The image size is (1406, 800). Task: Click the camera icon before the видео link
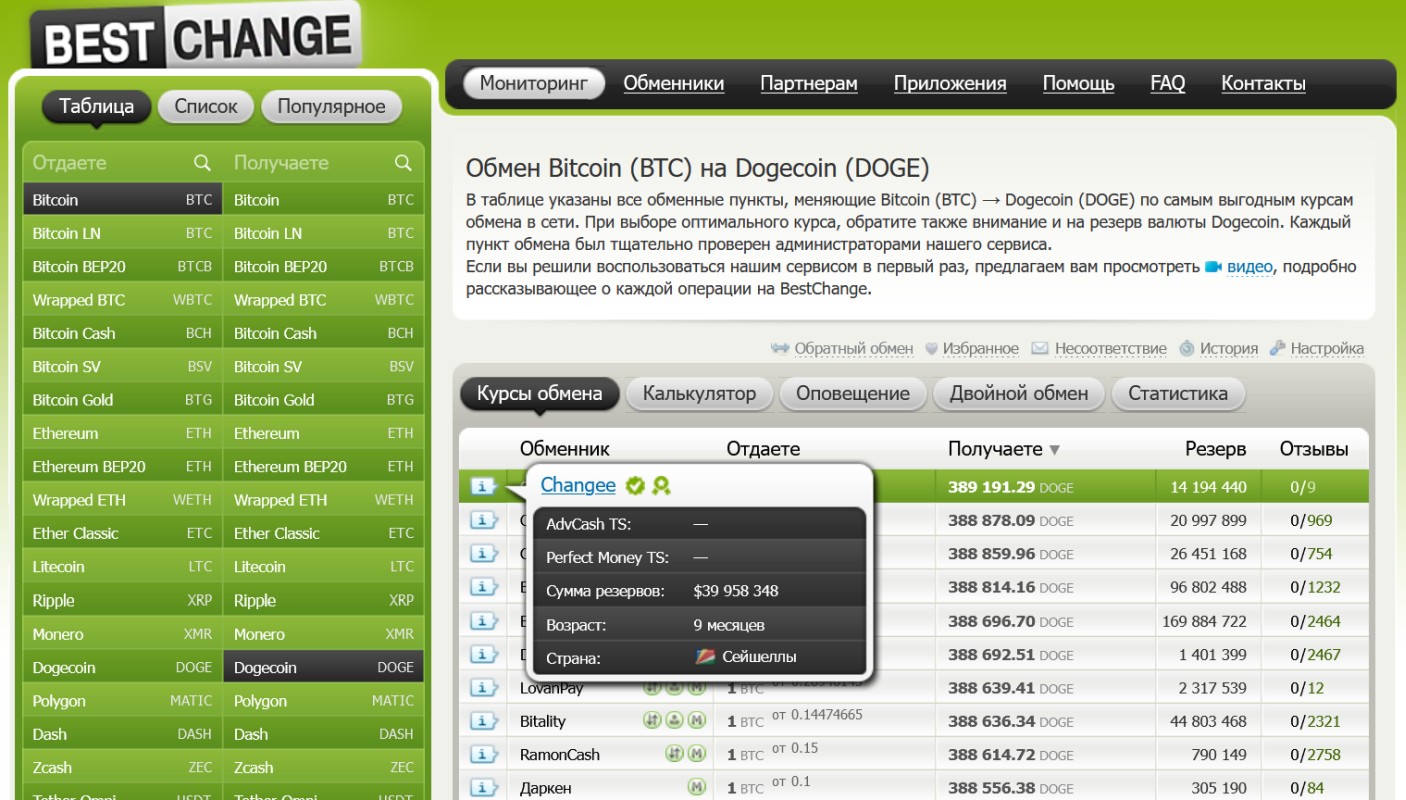click(x=1213, y=267)
